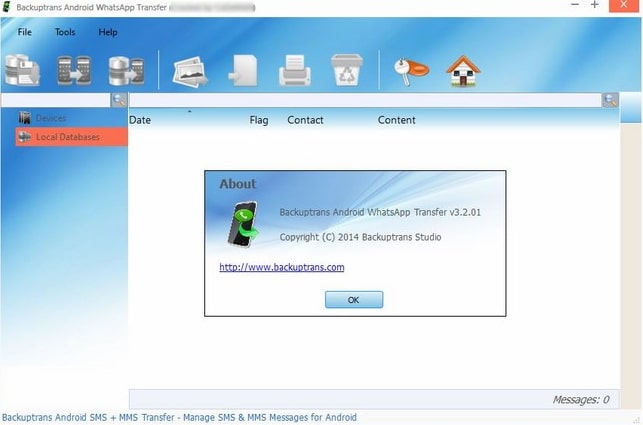Click the printer icon to print messages

(294, 71)
